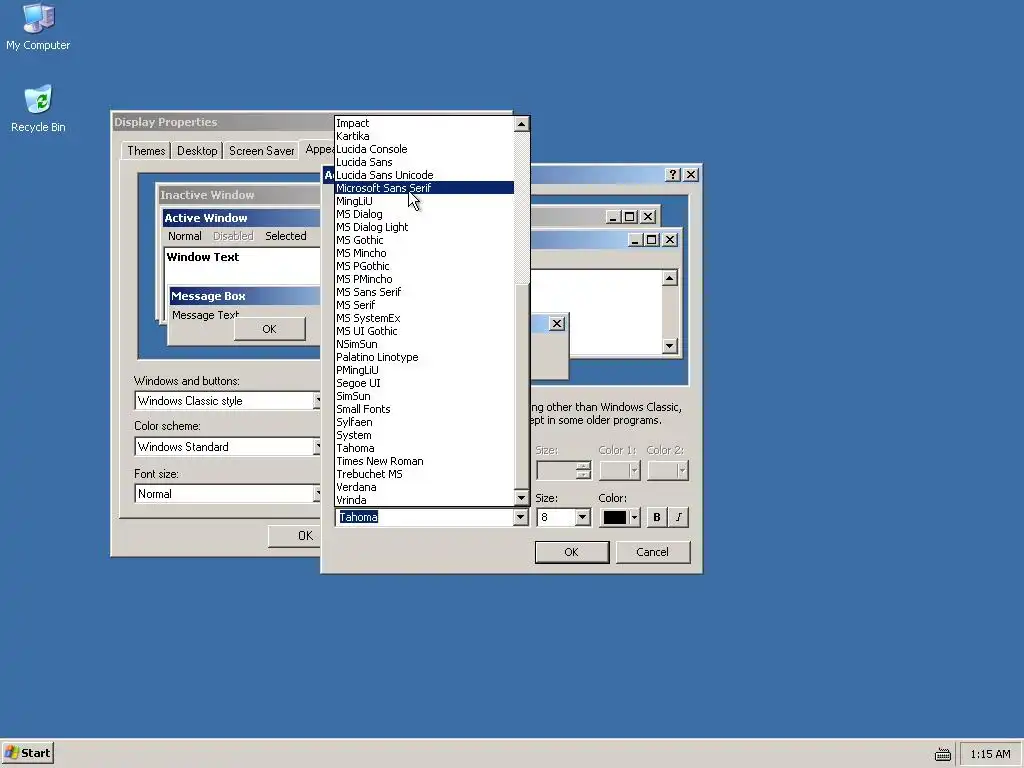Click the Tahoma font input field
Image resolution: width=1024 pixels, height=768 pixels.
pyautogui.click(x=424, y=517)
